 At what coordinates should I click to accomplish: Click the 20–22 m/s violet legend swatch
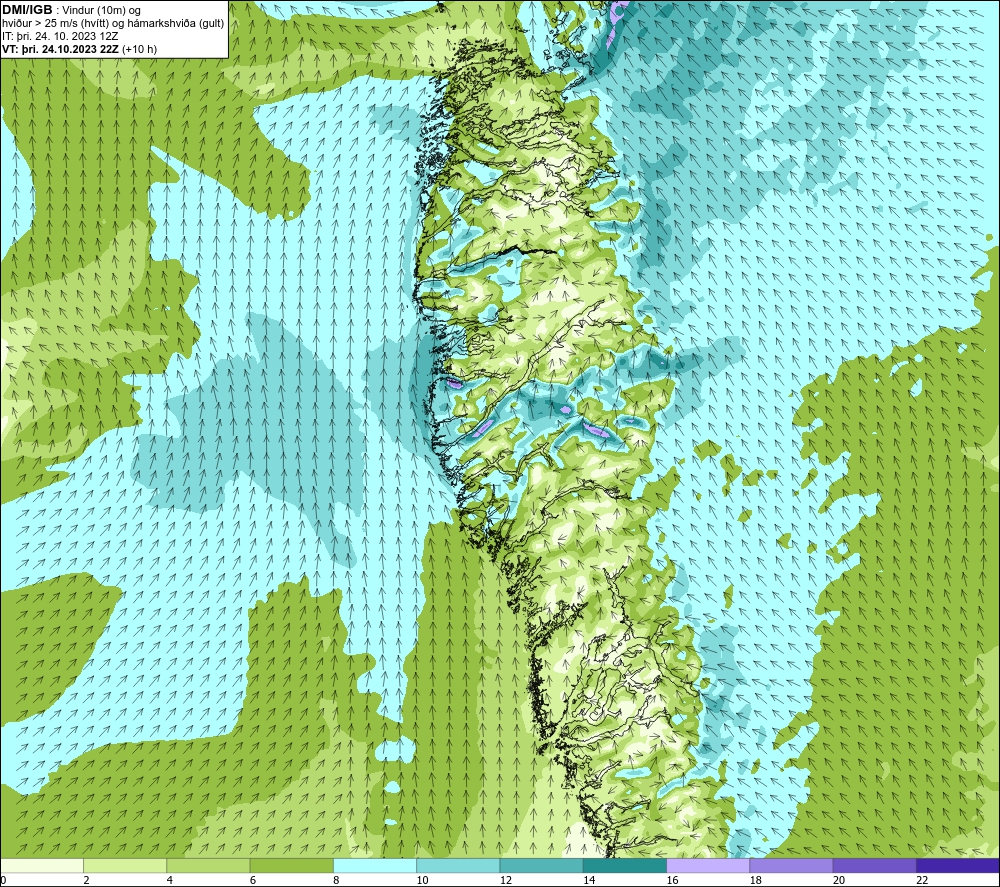[x=874, y=866]
